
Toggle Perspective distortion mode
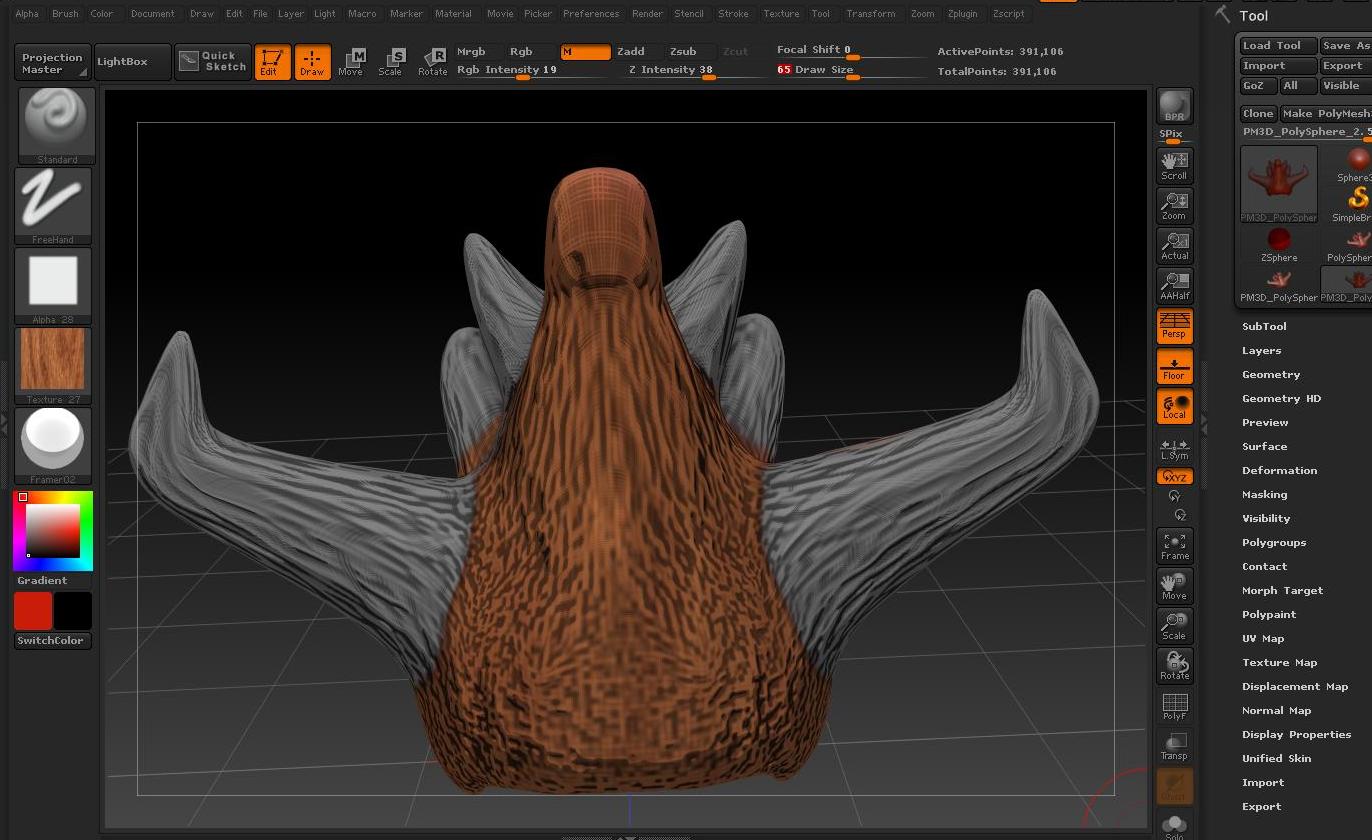click(x=1173, y=325)
